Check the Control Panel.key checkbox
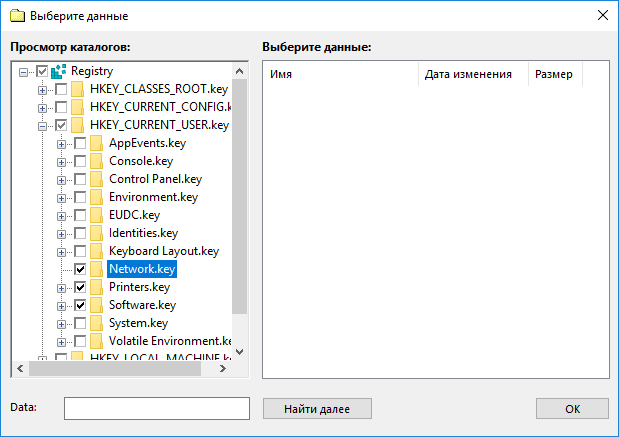The width and height of the screenshot is (619, 437). pyautogui.click(x=80, y=179)
